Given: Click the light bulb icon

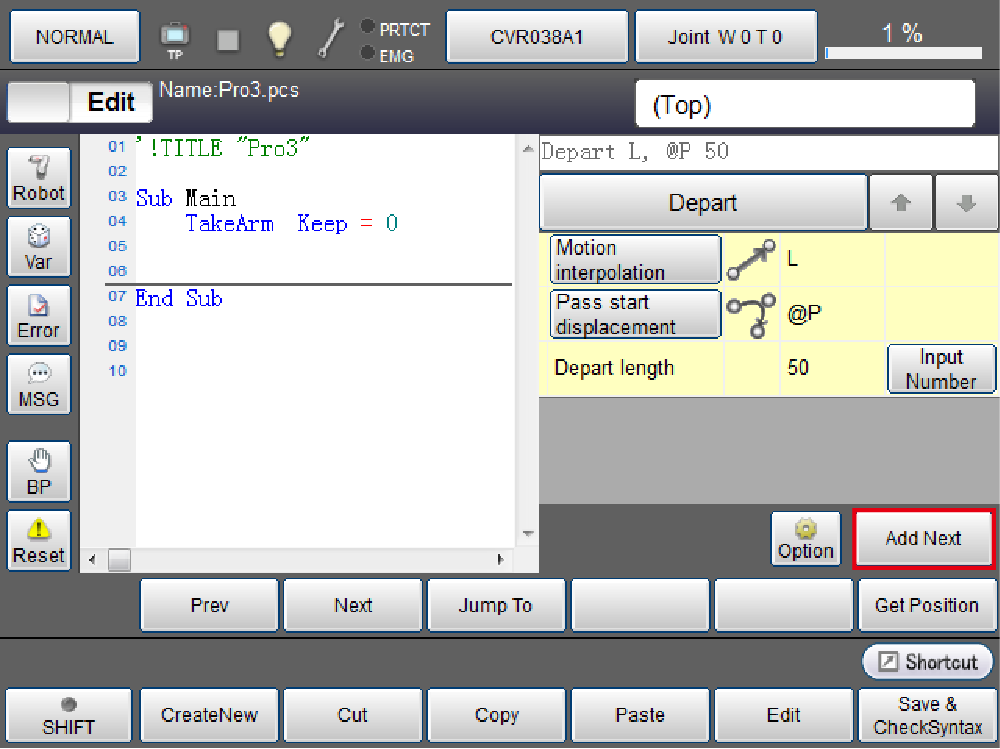Looking at the screenshot, I should [x=279, y=38].
